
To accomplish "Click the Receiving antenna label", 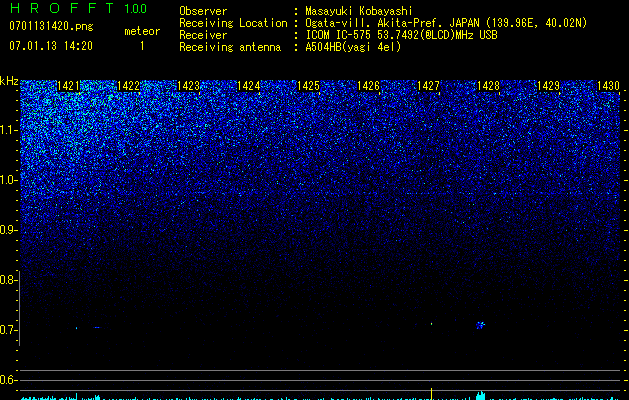I will [230, 47].
